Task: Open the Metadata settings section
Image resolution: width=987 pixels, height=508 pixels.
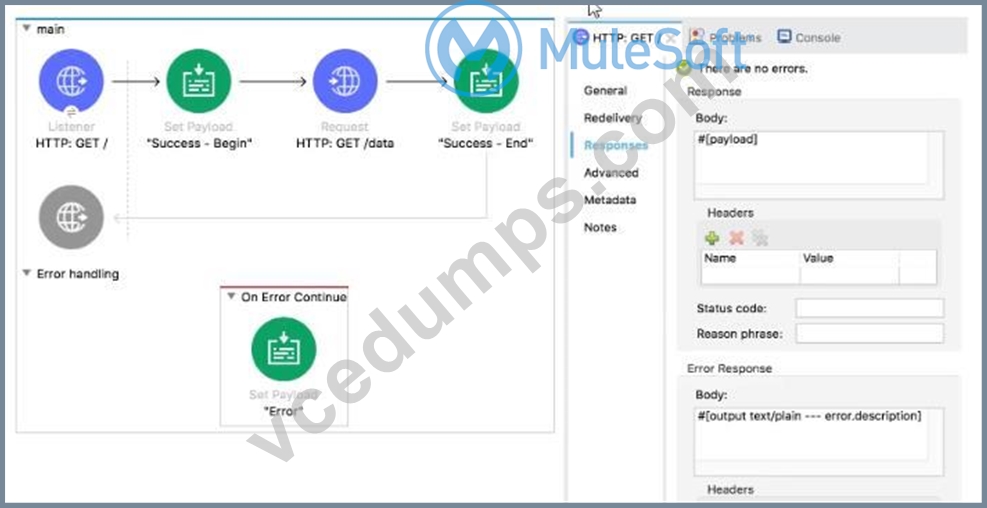Action: (609, 200)
